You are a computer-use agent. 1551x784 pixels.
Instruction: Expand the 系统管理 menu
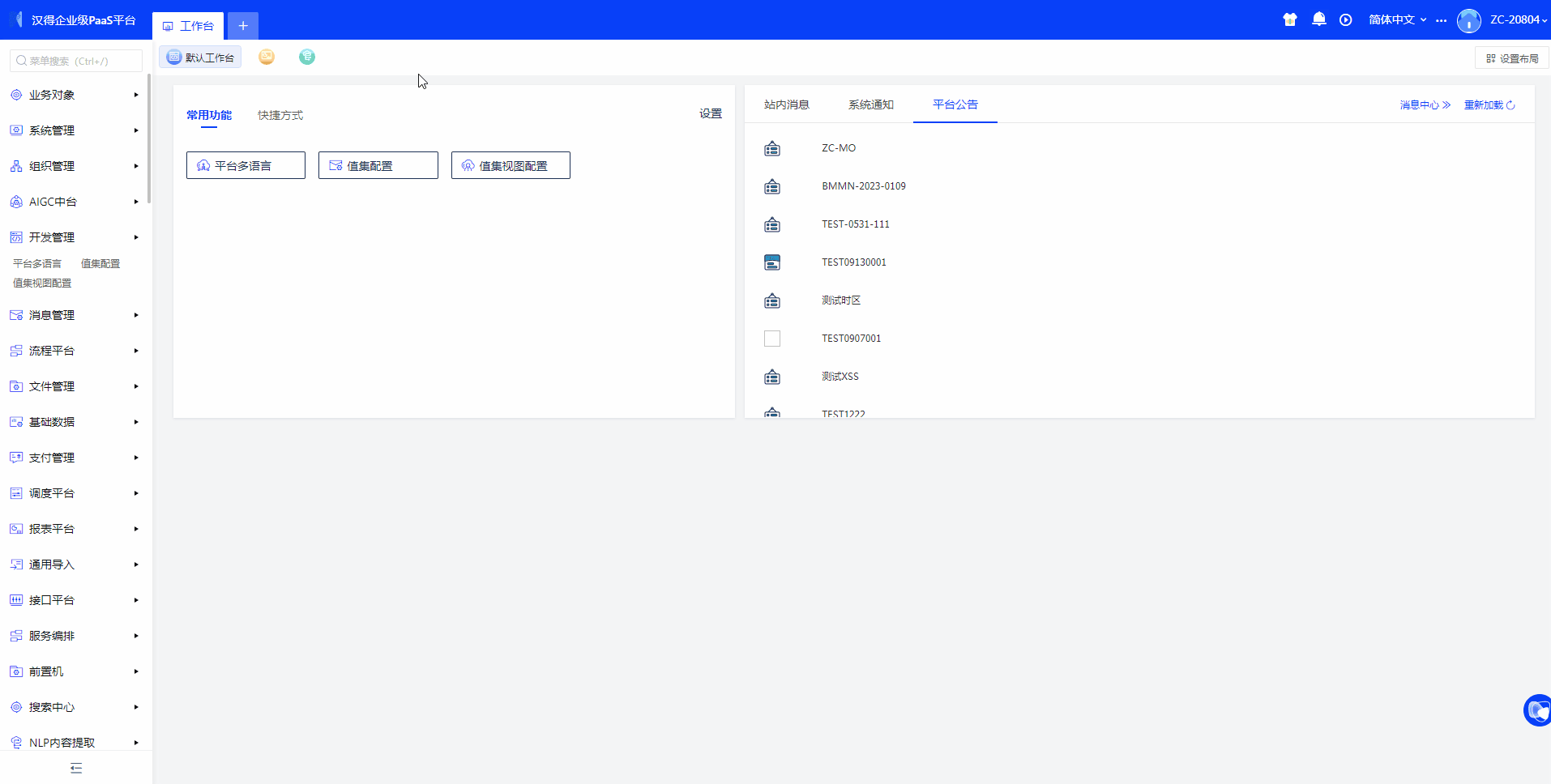(75, 130)
